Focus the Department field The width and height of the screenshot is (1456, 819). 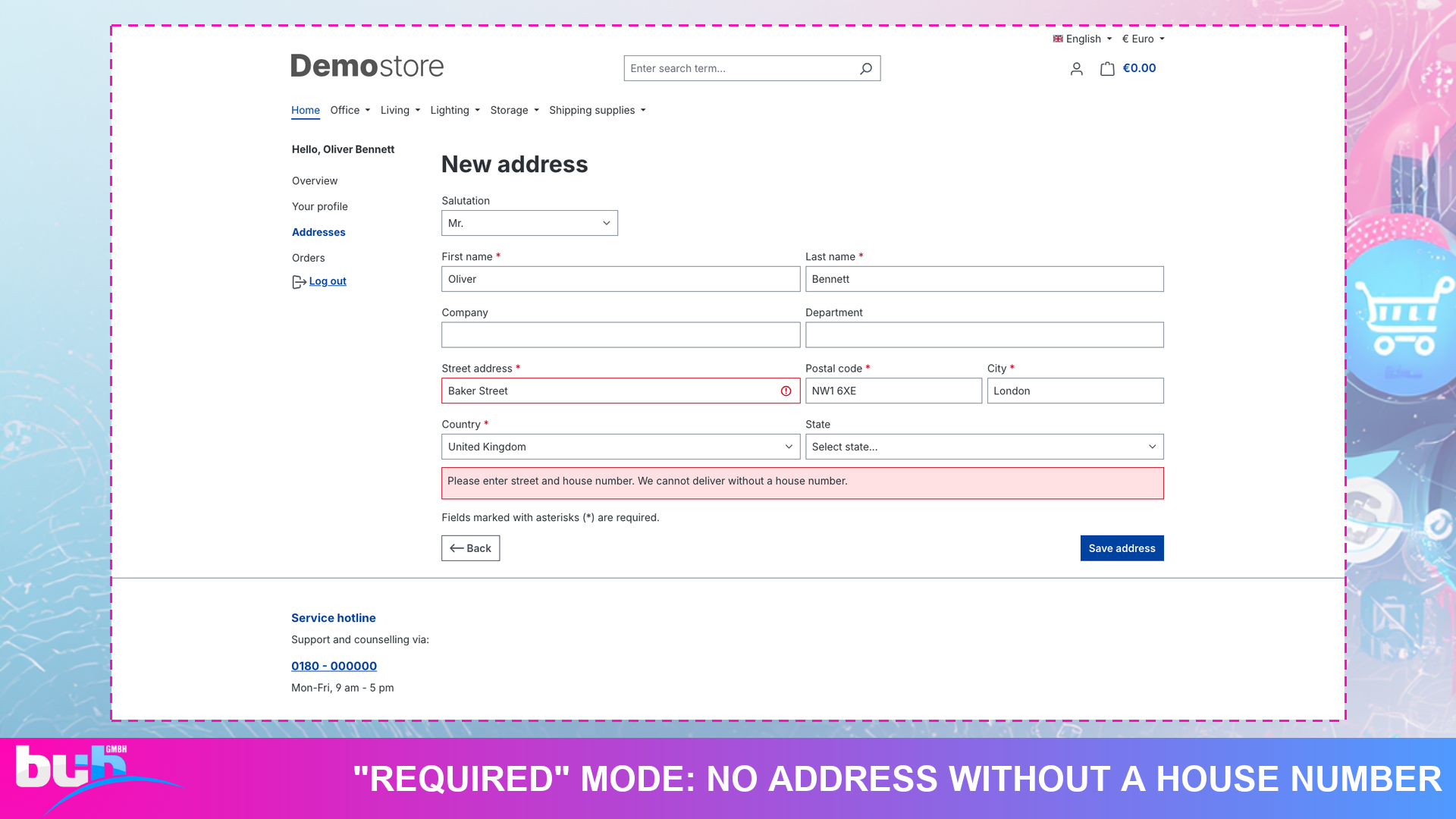(x=984, y=335)
